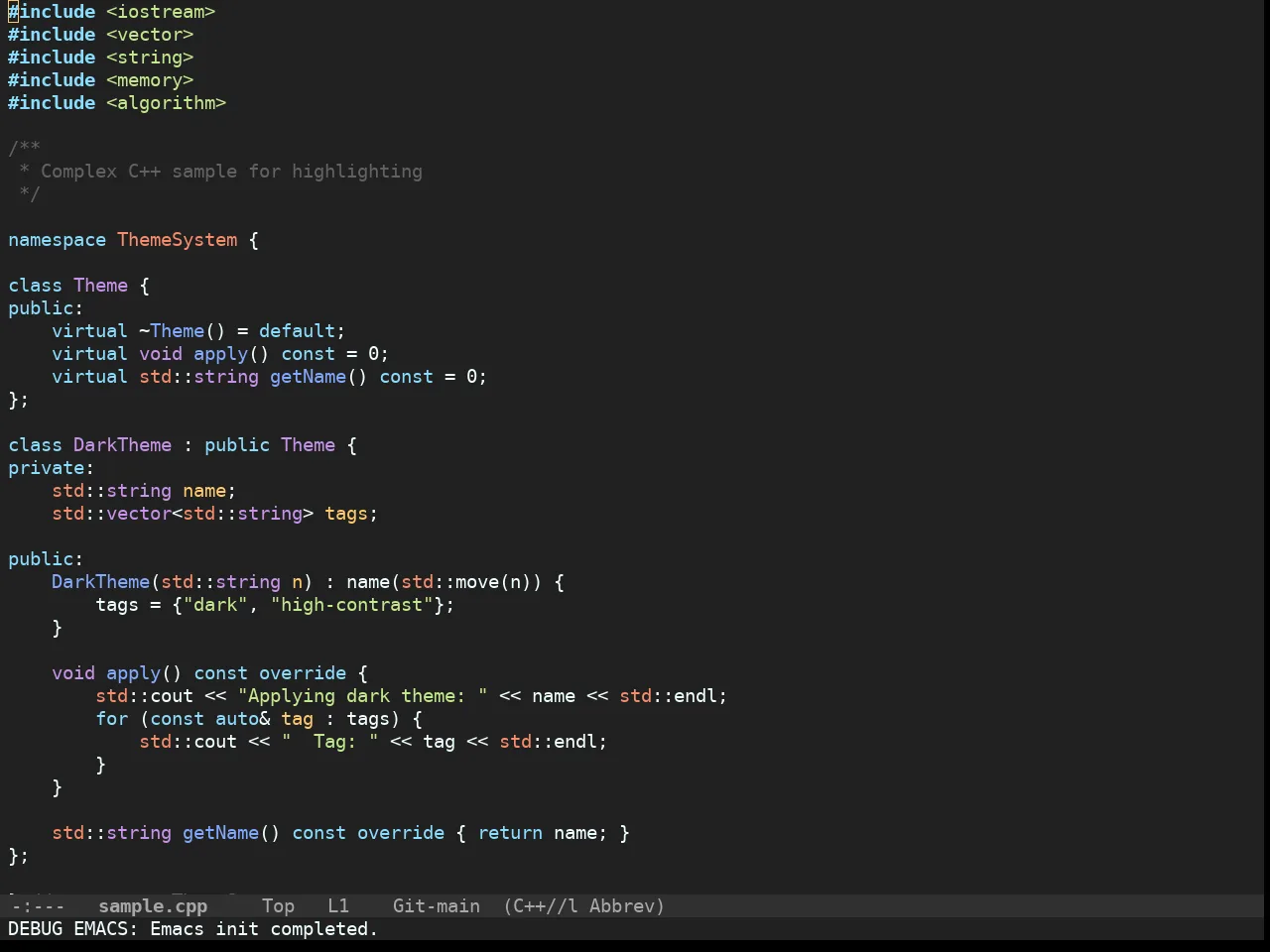
Task: Click the "dark" string literal
Action: point(215,605)
